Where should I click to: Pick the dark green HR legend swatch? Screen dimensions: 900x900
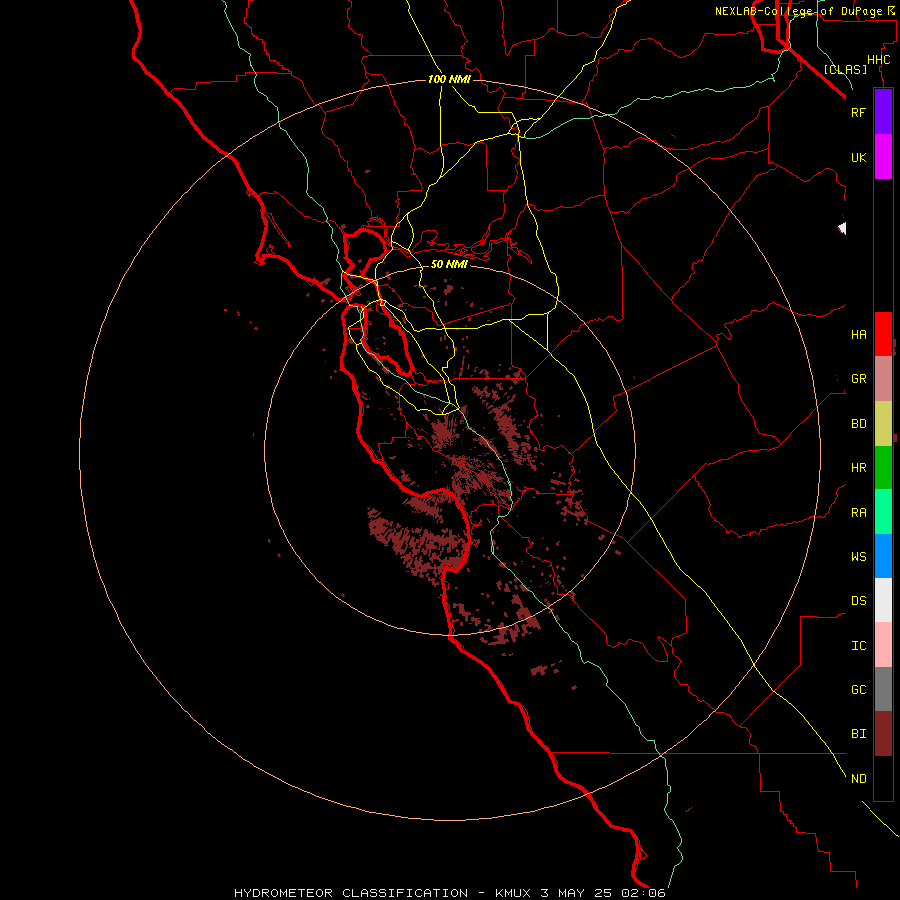883,468
